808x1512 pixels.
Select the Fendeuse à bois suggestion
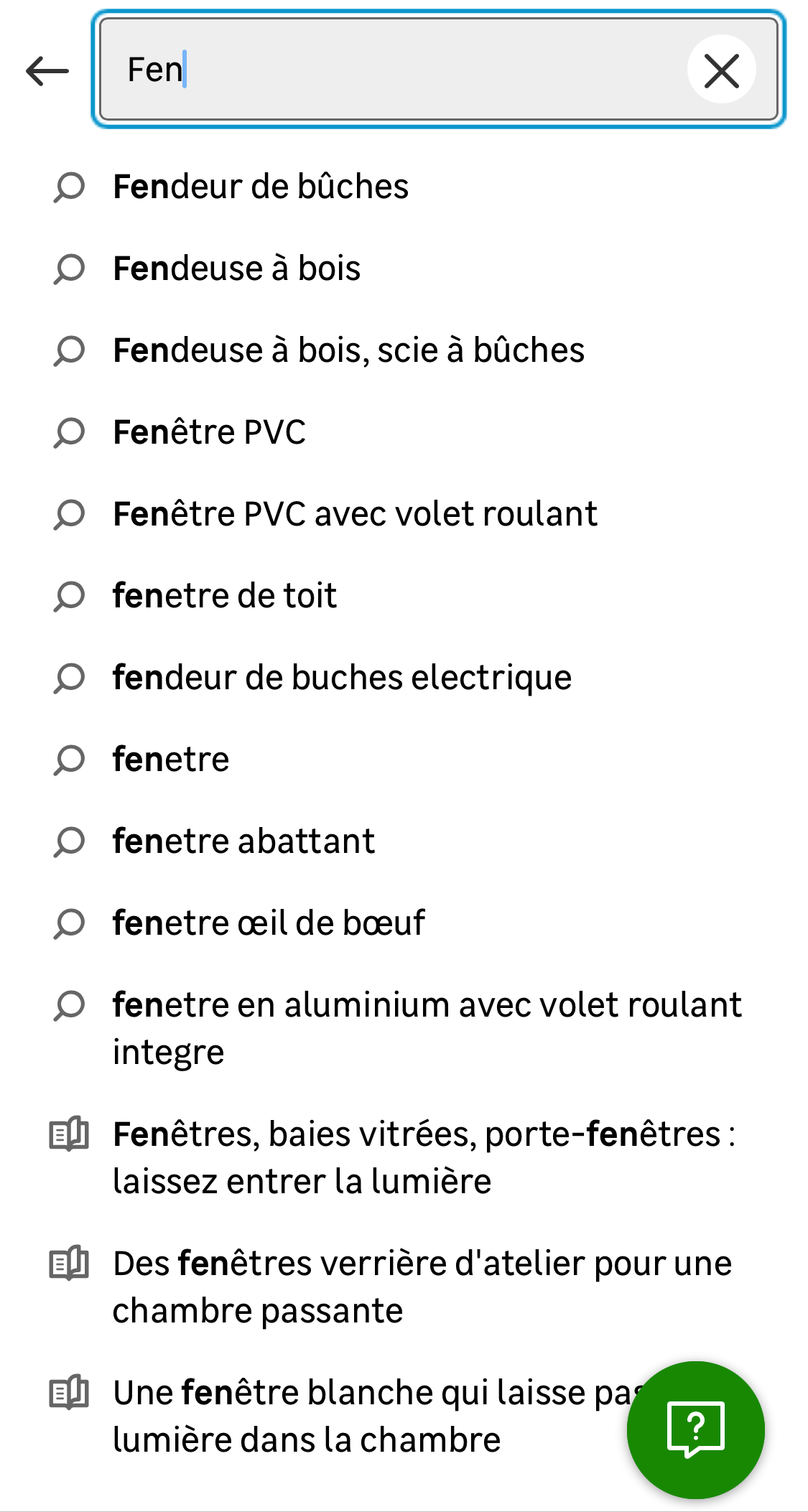click(237, 269)
